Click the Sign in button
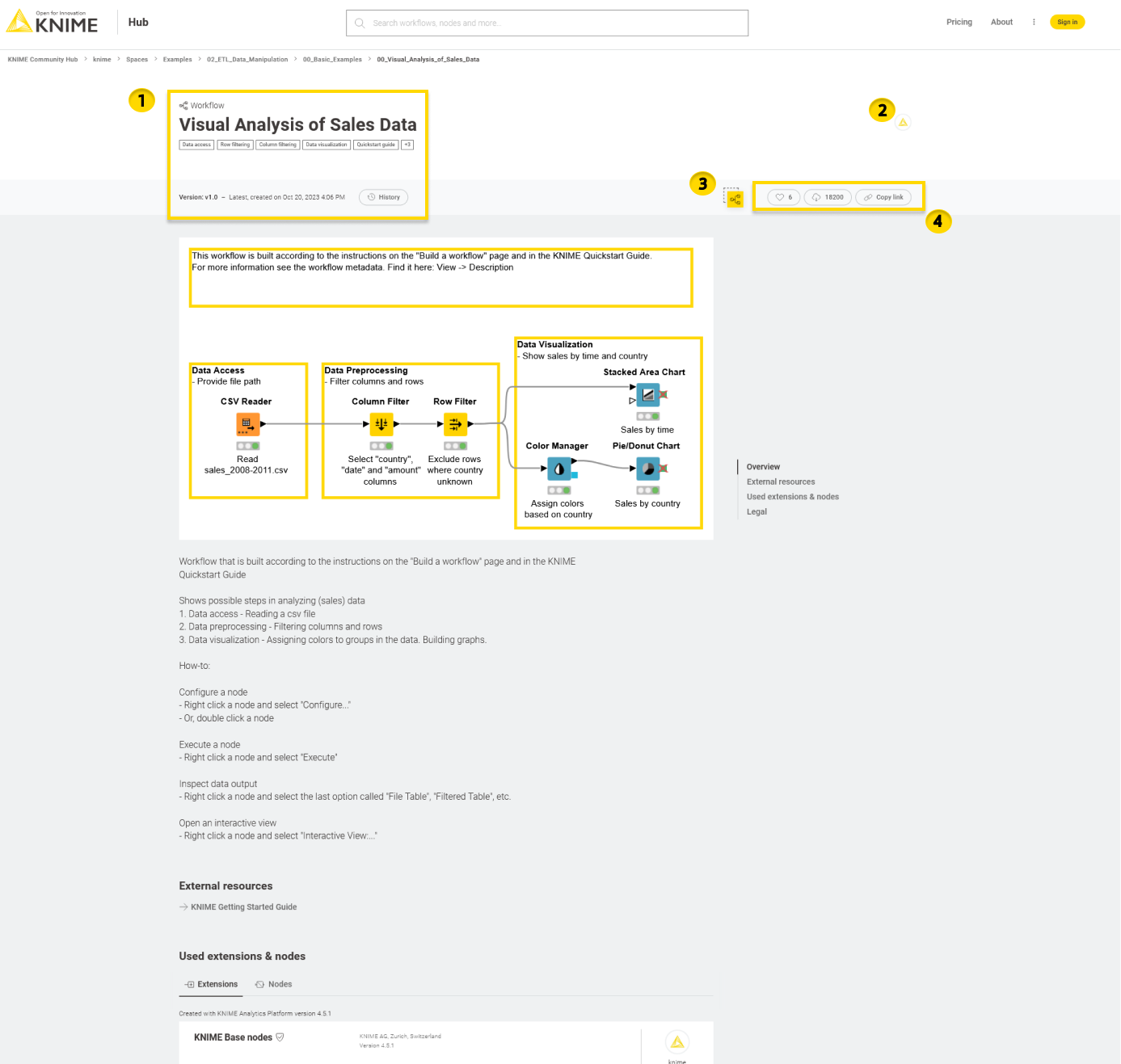Image resolution: width=1121 pixels, height=1064 pixels. tap(1067, 23)
